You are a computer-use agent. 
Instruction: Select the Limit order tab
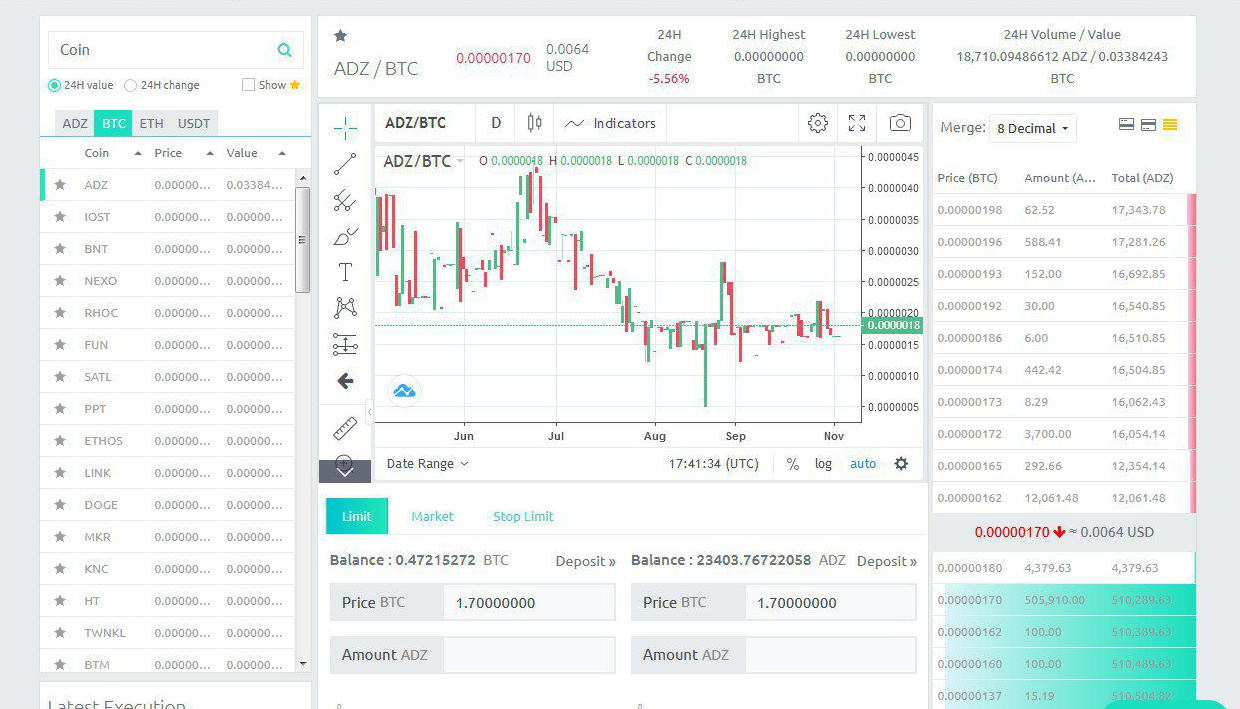tap(357, 516)
